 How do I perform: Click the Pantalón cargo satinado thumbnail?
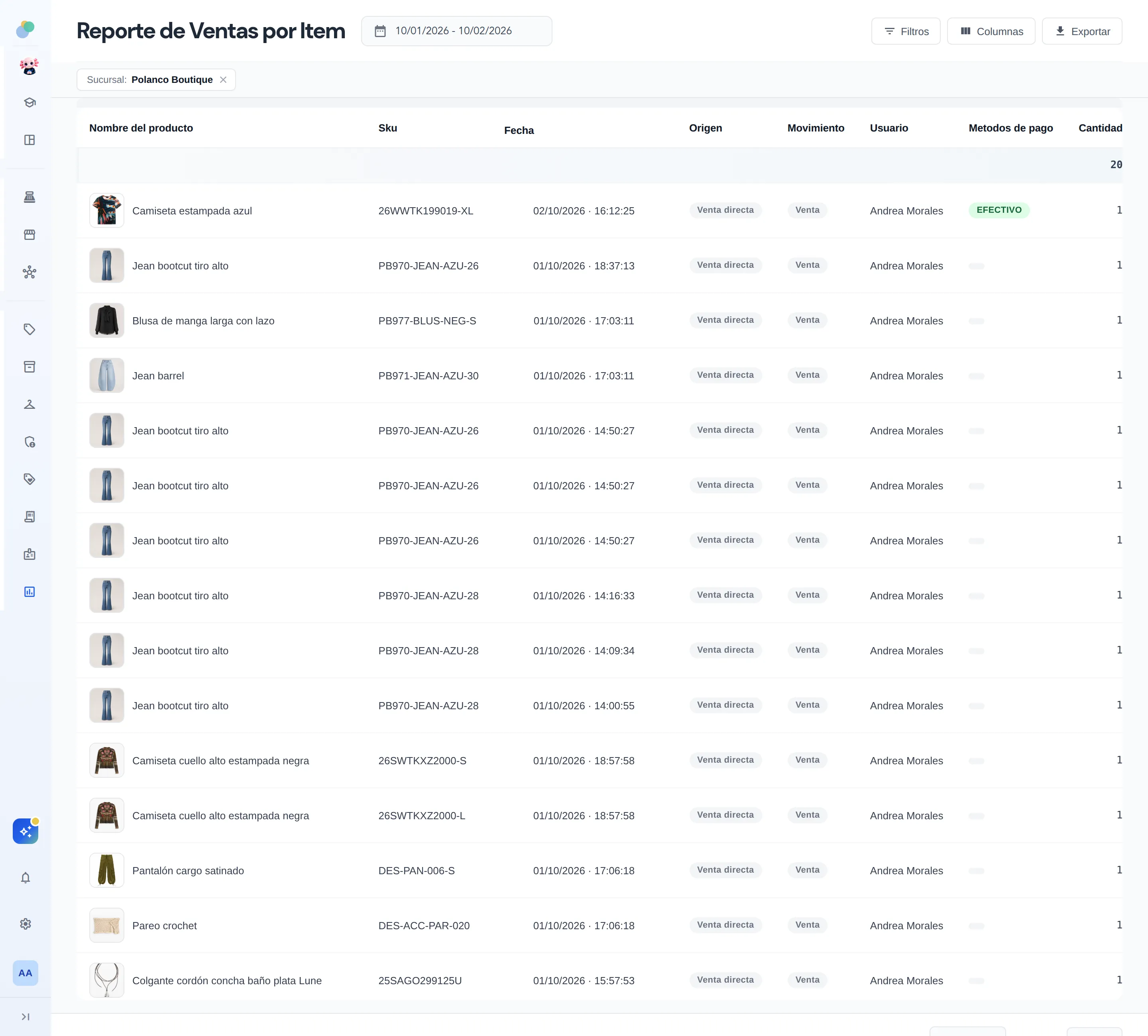pyautogui.click(x=106, y=870)
